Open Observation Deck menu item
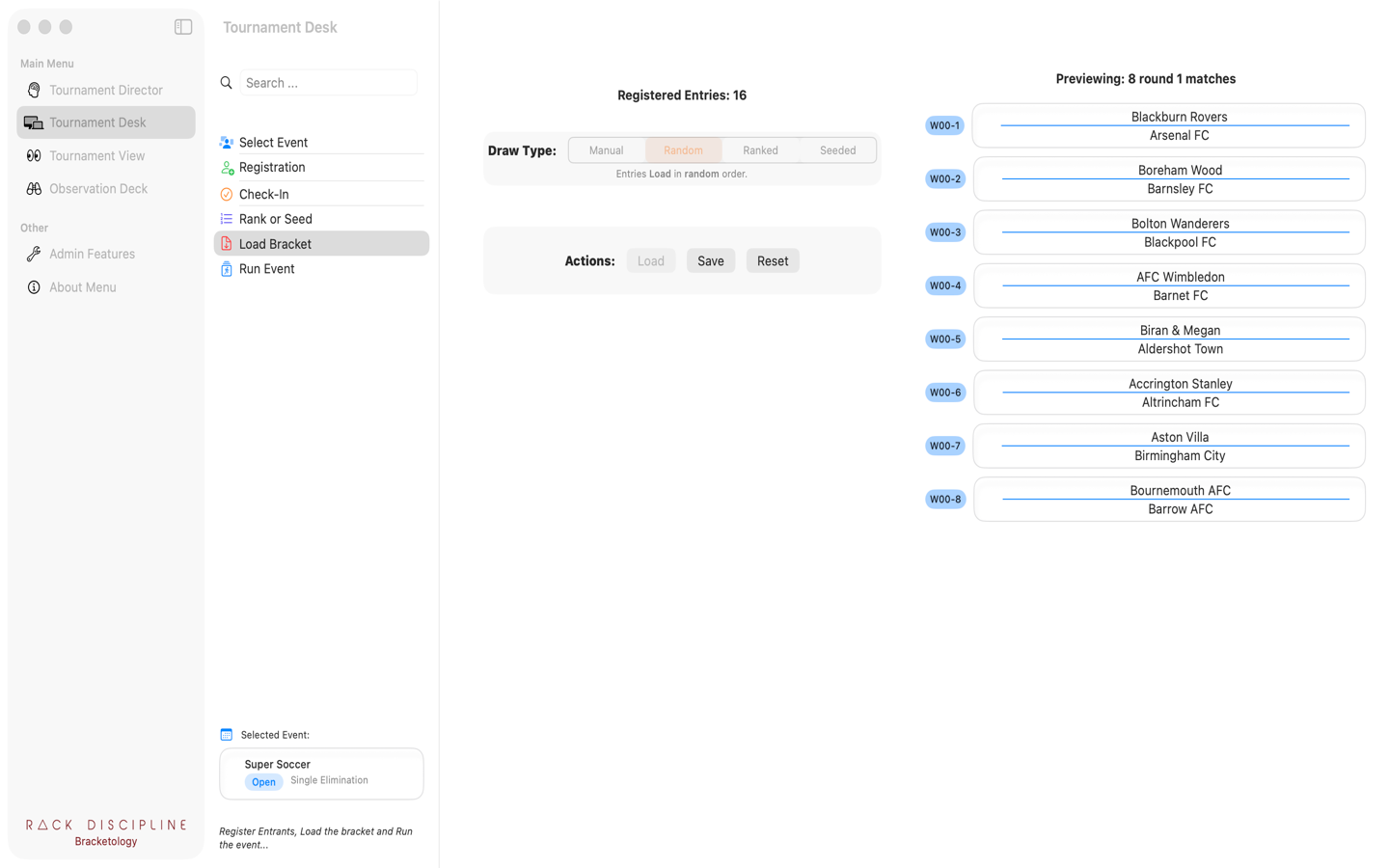This screenshot has width=1389, height=868. [x=106, y=188]
